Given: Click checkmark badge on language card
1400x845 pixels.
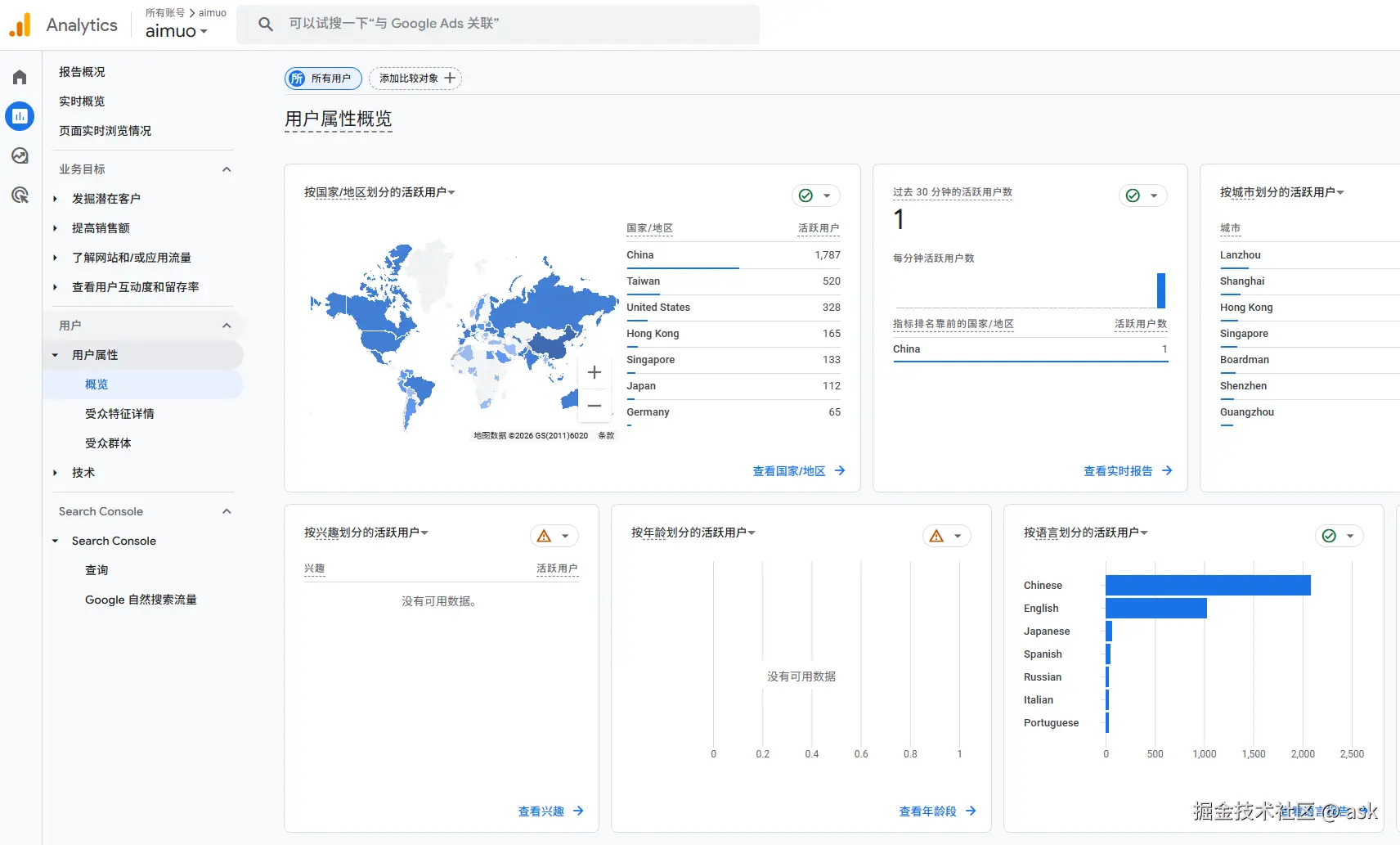Looking at the screenshot, I should point(1330,535).
